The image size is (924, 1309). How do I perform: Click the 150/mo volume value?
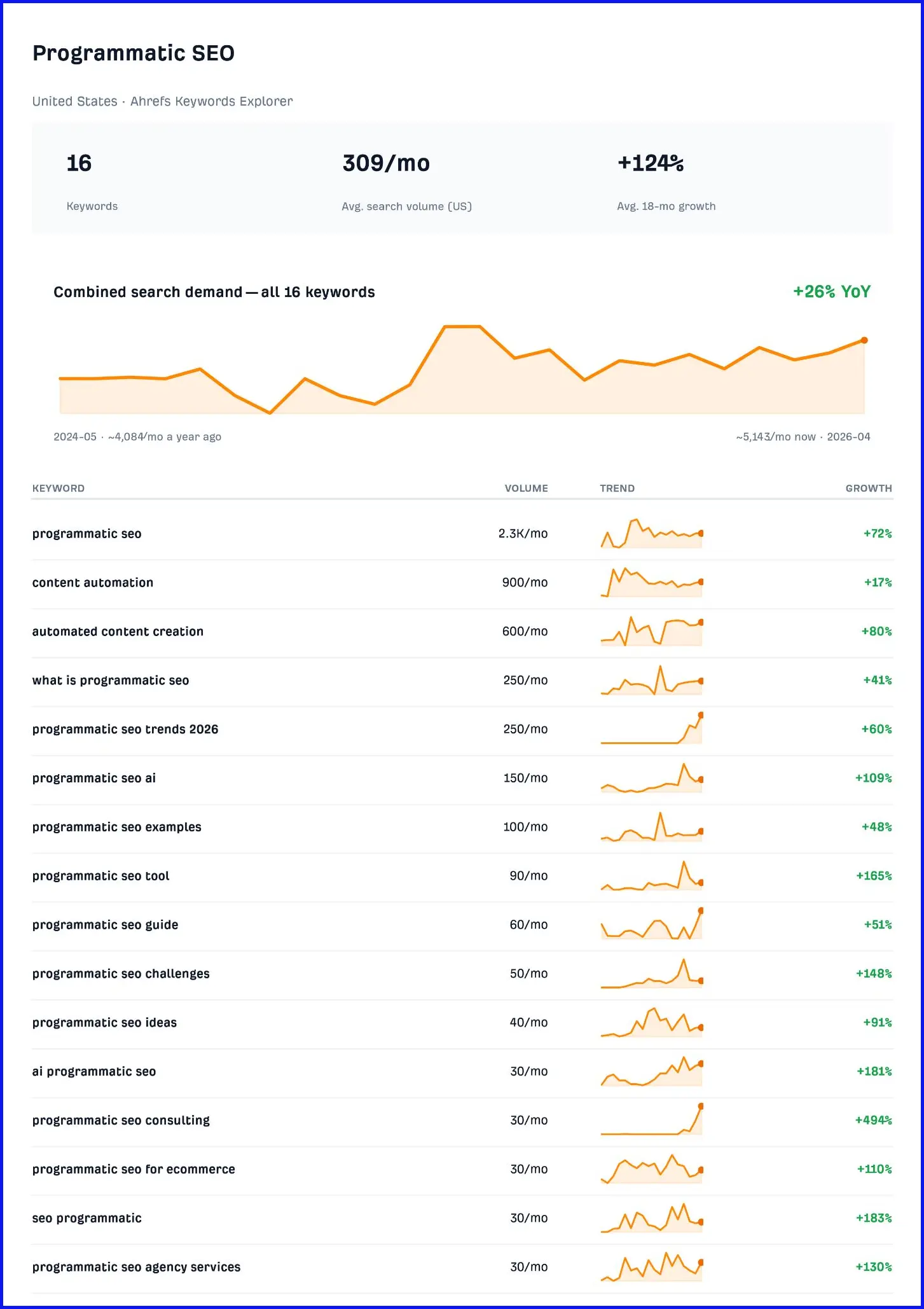[526, 779]
